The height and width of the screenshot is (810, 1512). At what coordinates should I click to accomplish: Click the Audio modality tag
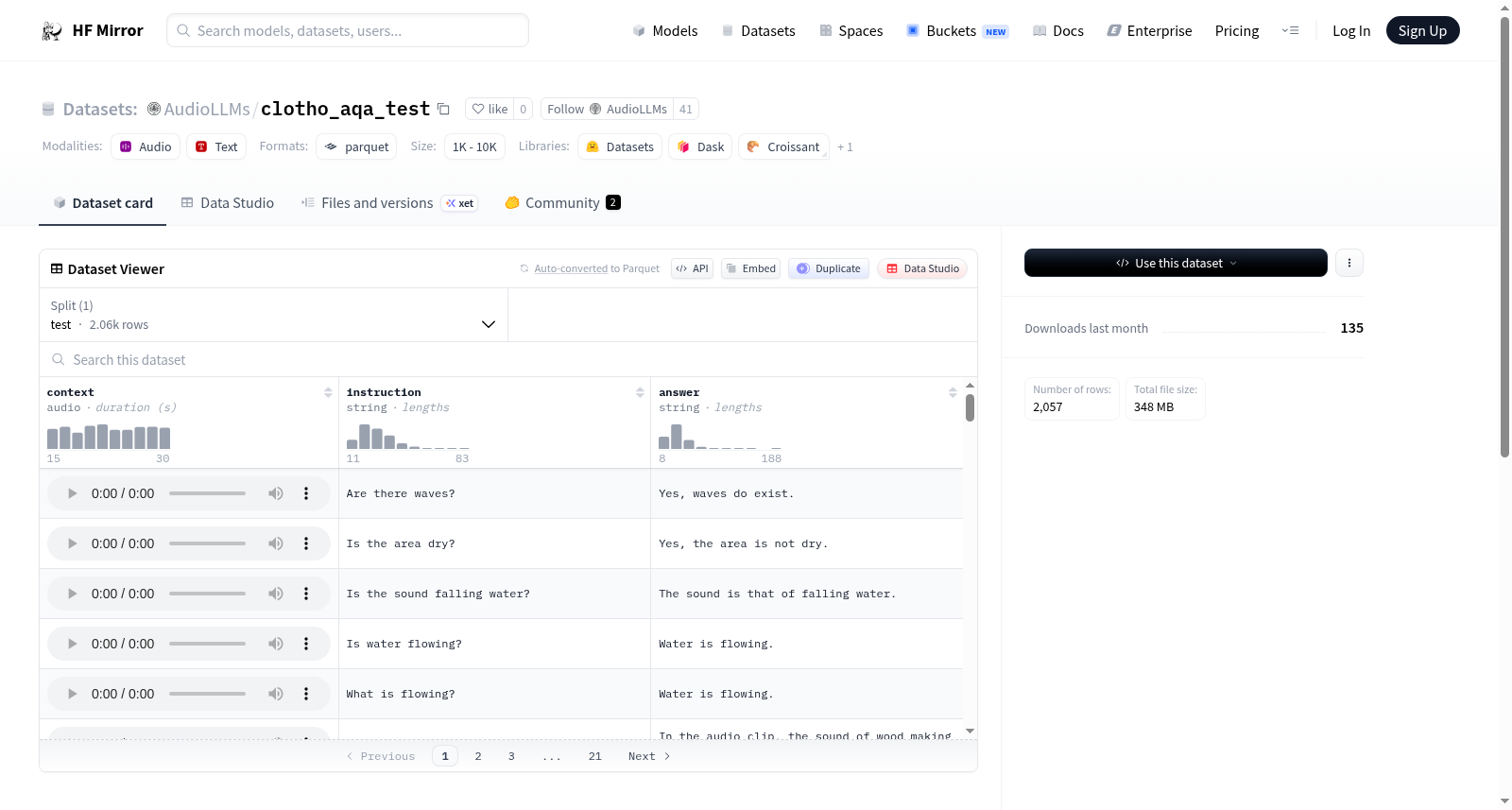coord(146,146)
